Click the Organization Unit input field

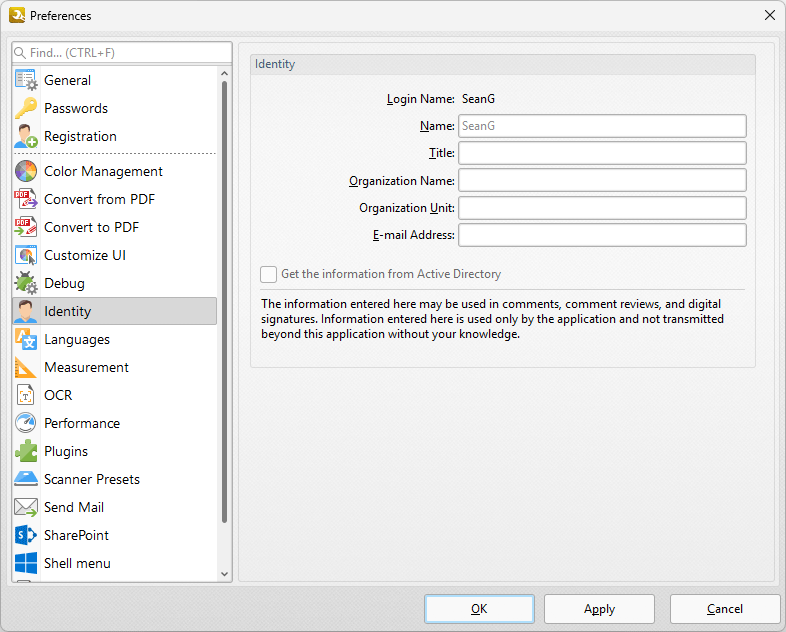[x=602, y=207]
